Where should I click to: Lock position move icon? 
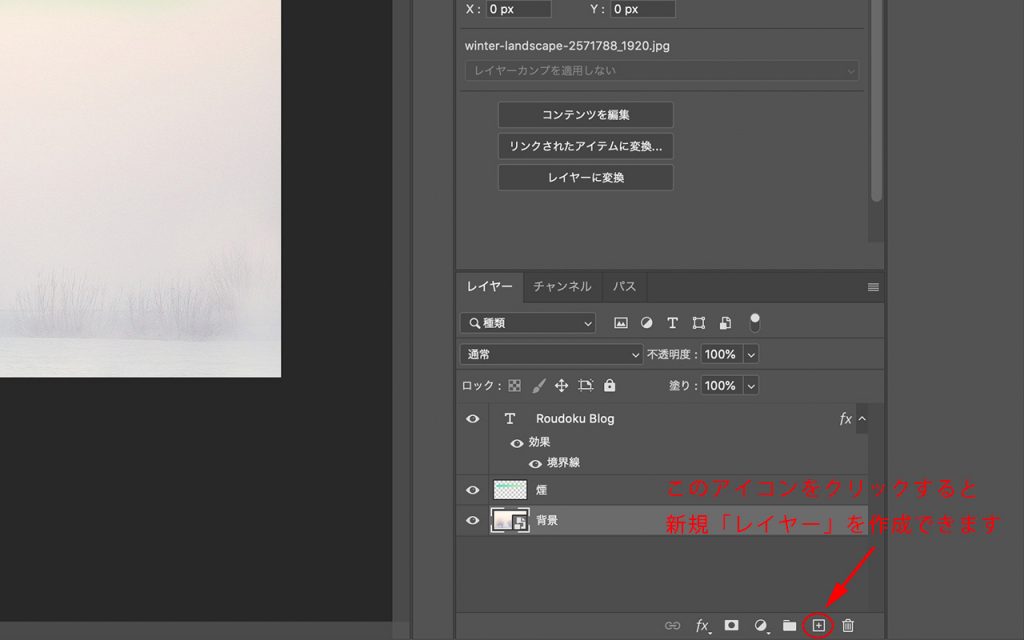562,385
